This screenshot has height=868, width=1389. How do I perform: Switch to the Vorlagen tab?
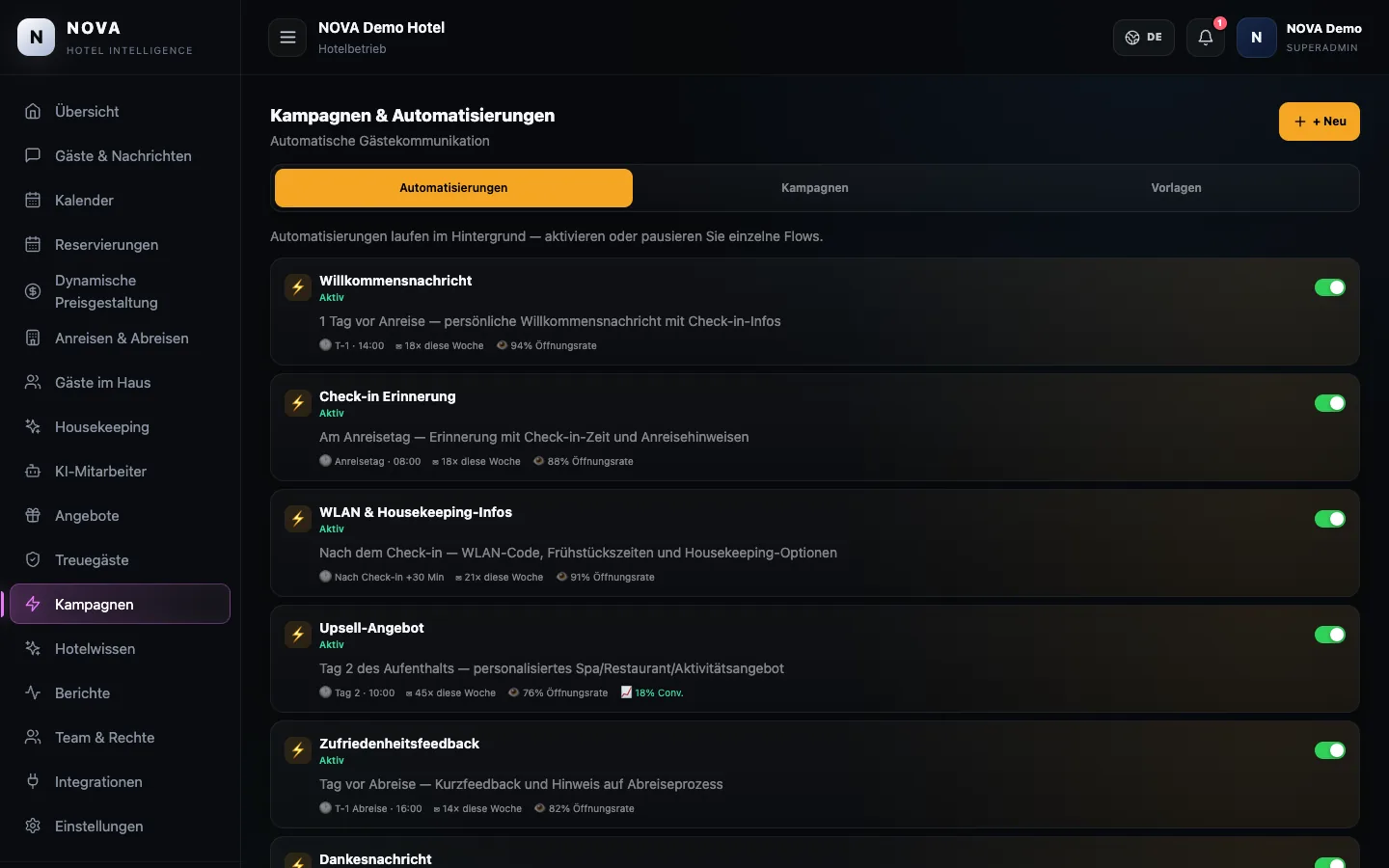tap(1176, 188)
